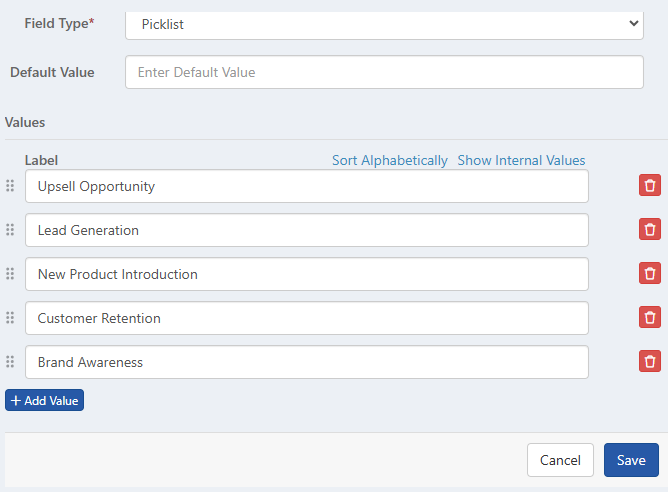This screenshot has height=492, width=668.
Task: Select drag handle next to Customer Retention
Action: point(10,318)
